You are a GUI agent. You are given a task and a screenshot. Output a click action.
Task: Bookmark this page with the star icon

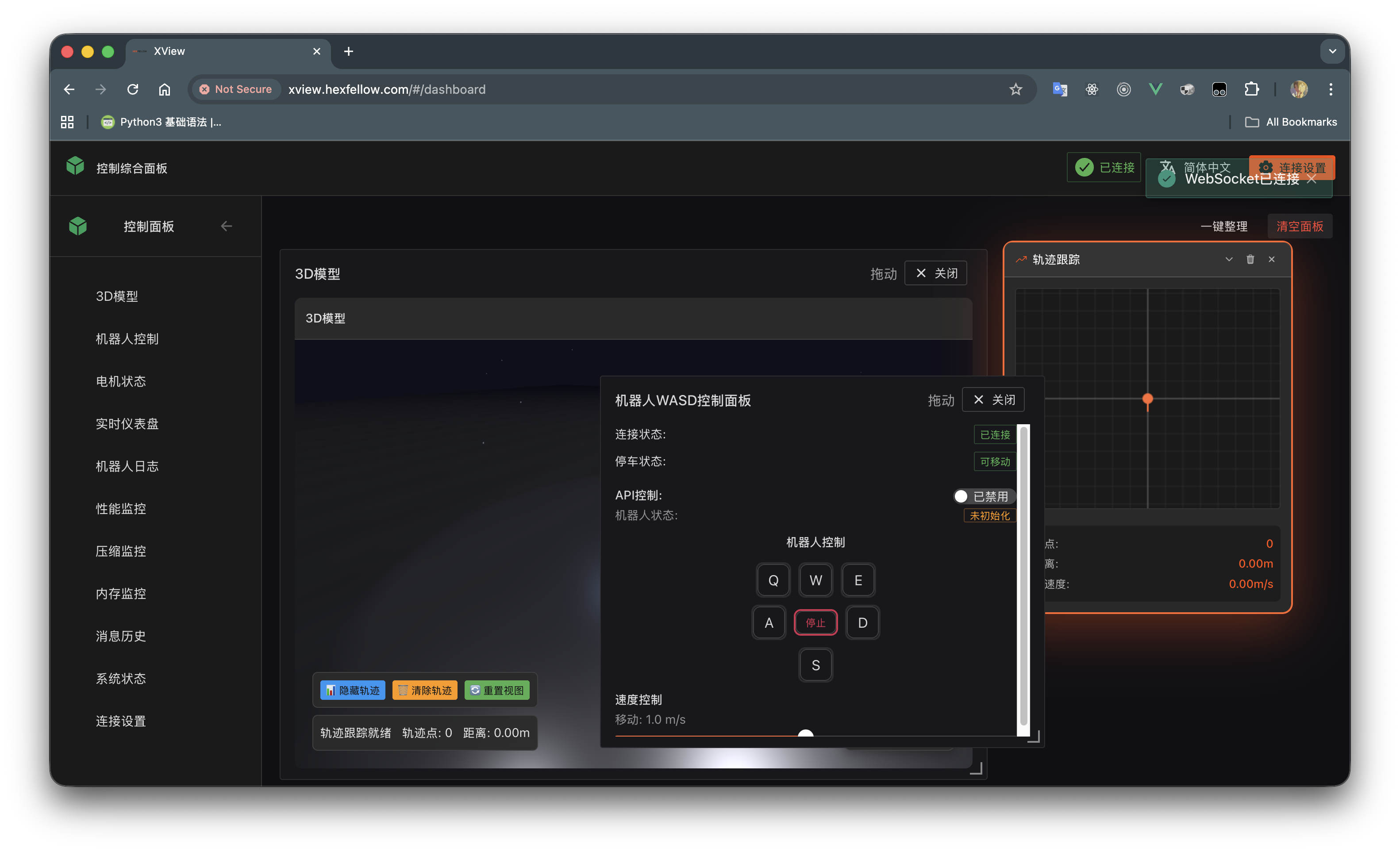[x=1015, y=89]
